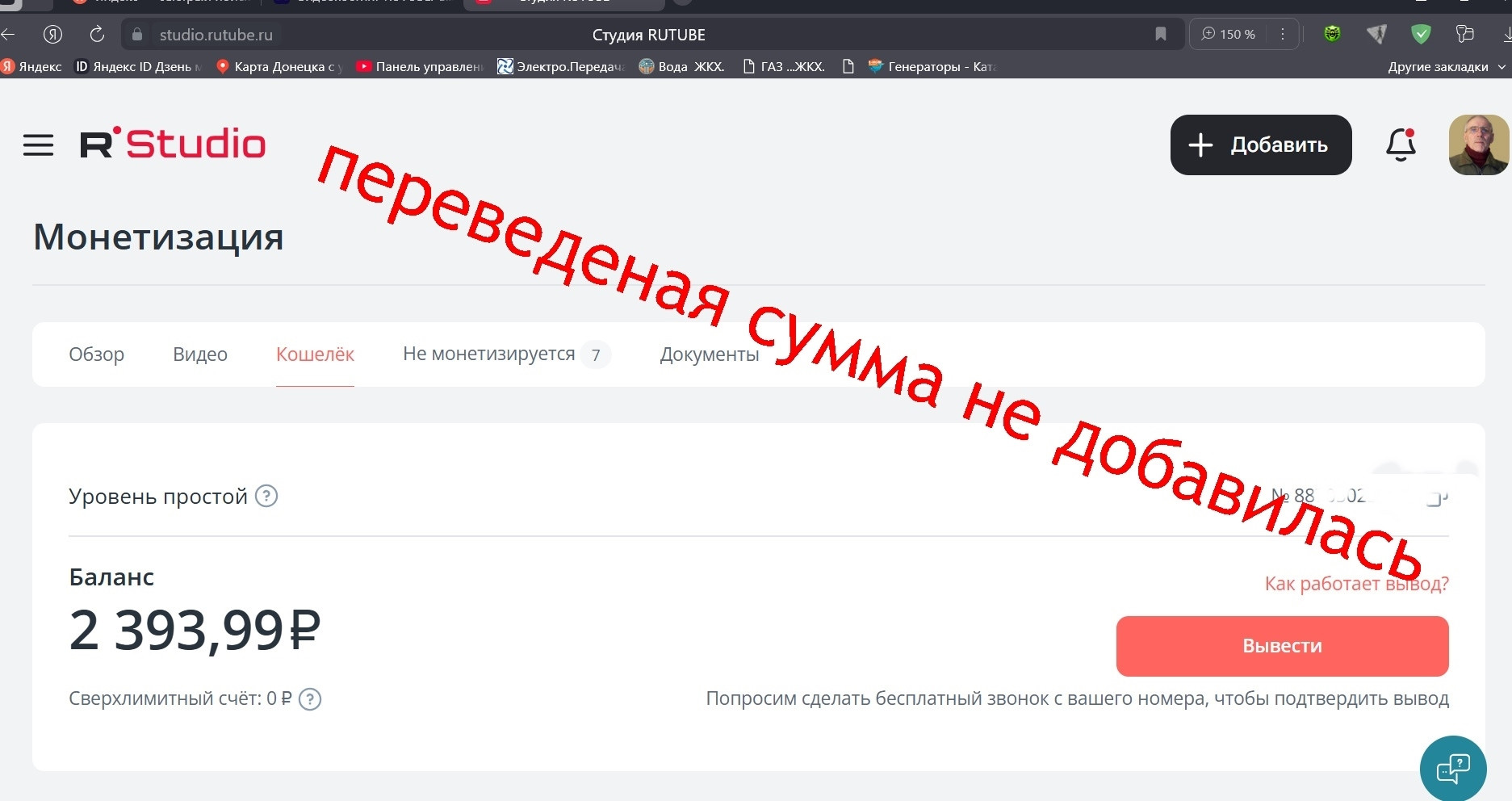This screenshot has width=1512, height=801.
Task: Show help for Сверхлимитный счёт
Action: 310,699
